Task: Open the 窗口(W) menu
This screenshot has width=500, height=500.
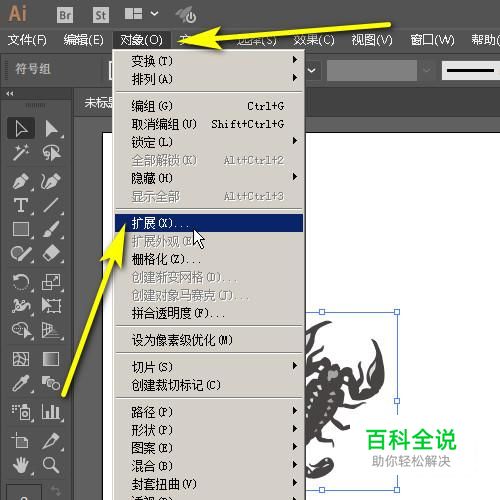Action: coord(433,40)
